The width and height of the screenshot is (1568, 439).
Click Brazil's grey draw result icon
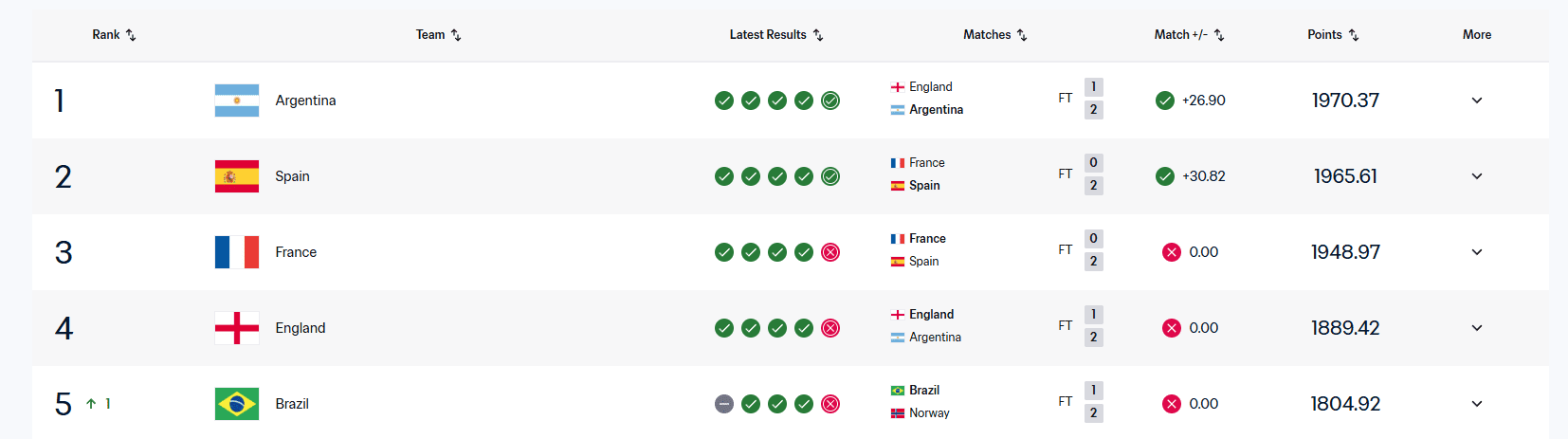pos(724,404)
